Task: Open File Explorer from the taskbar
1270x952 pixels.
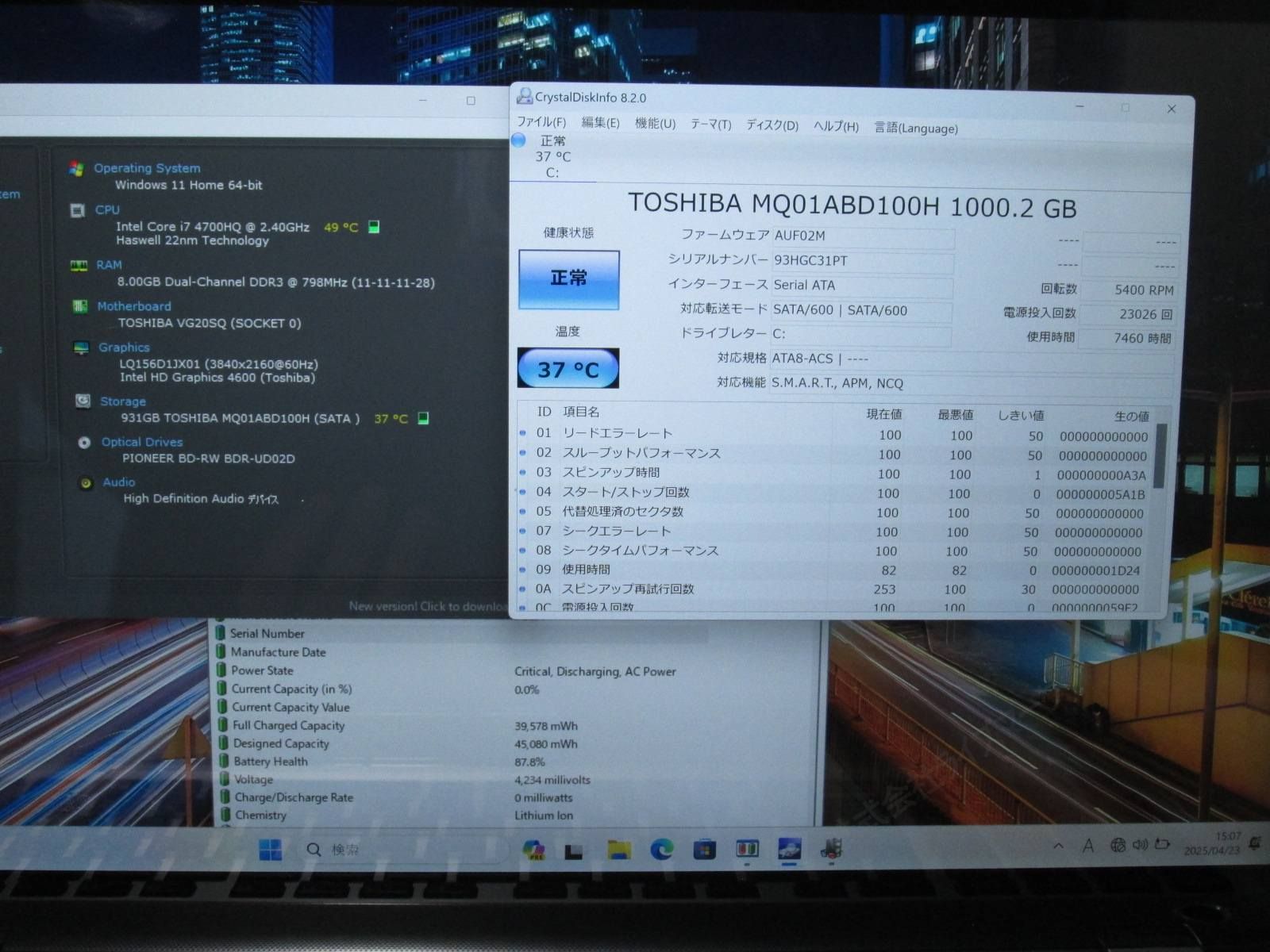Action: (619, 850)
